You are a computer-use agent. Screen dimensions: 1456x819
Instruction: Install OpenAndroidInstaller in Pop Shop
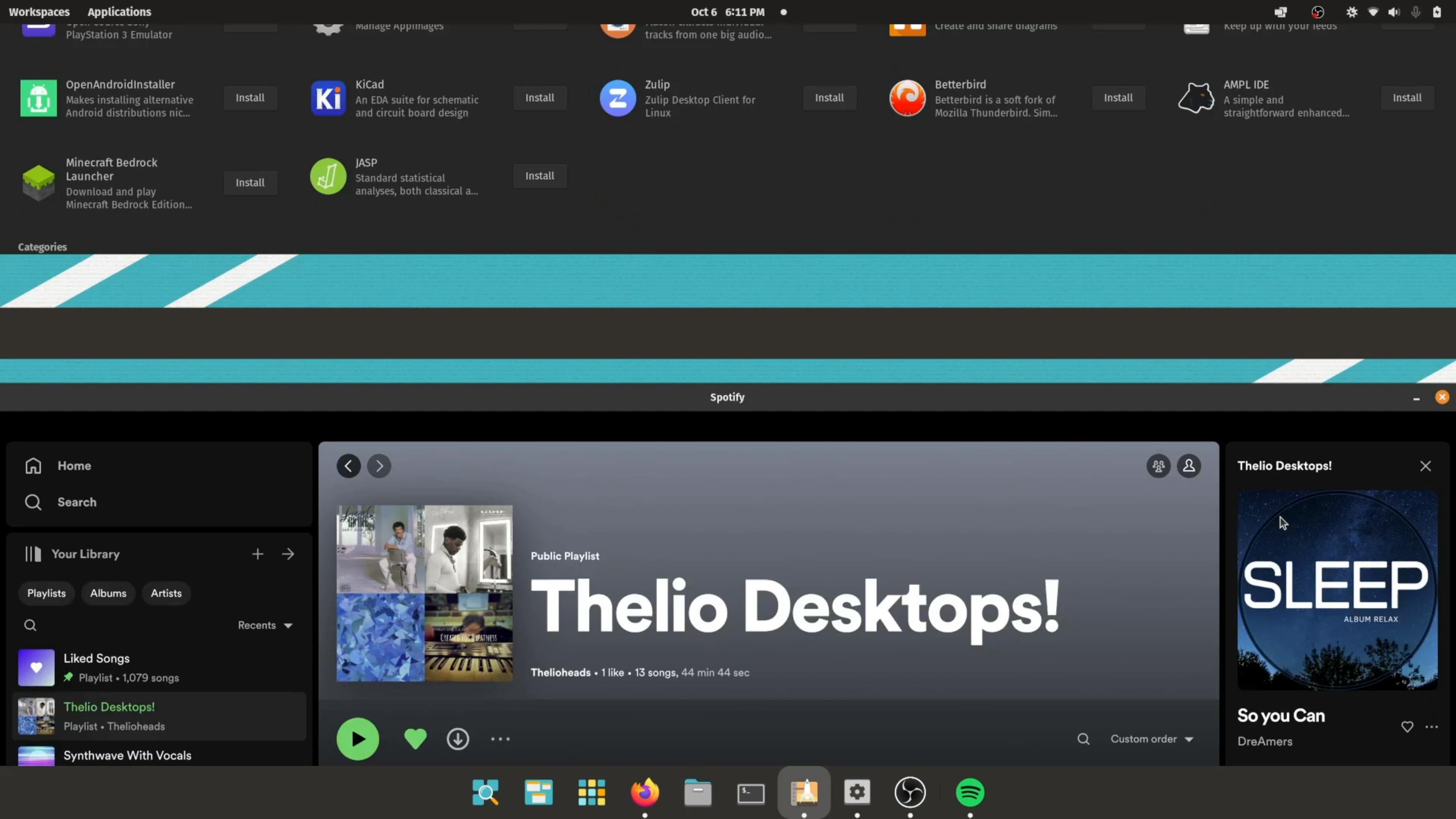click(x=250, y=98)
